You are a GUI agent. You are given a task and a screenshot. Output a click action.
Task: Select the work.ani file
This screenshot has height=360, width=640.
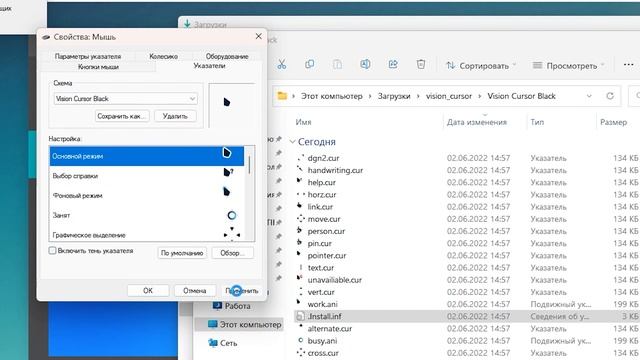tap(322, 304)
